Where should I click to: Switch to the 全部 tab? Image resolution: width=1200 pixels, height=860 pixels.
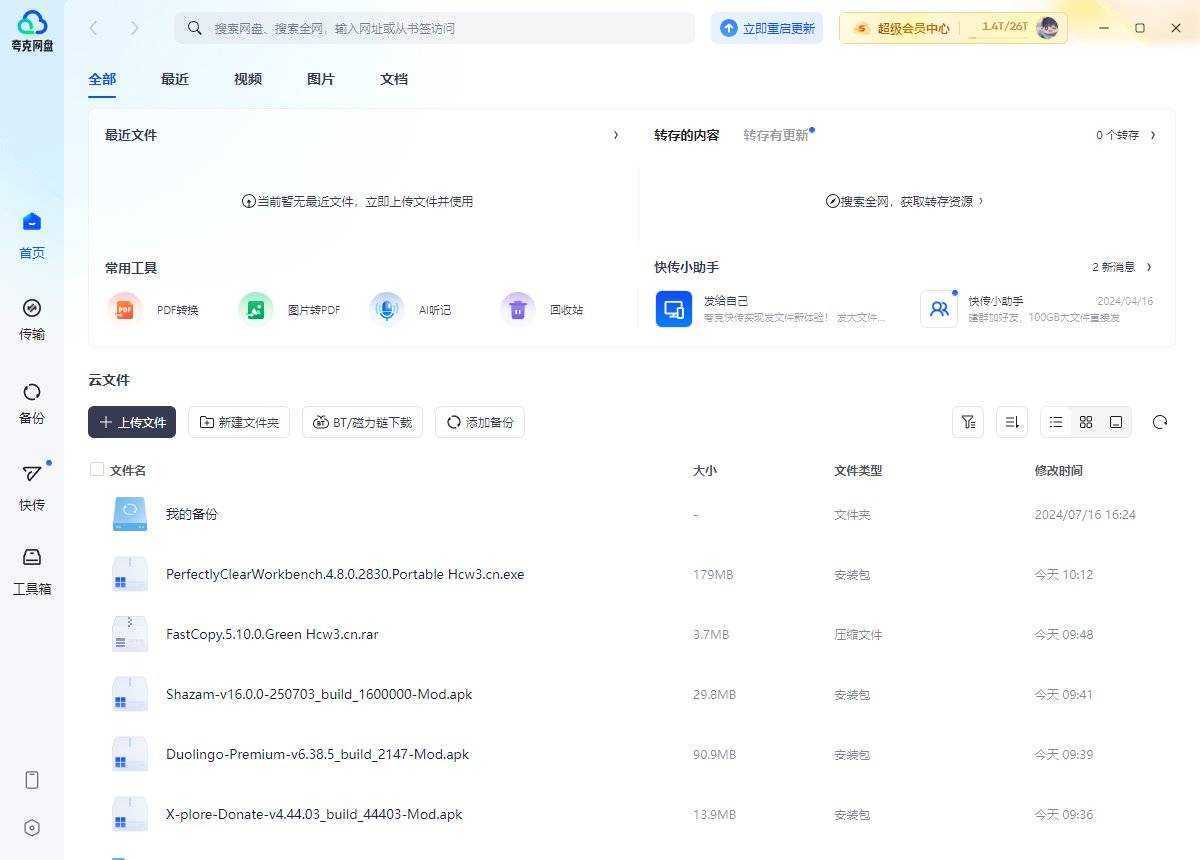click(102, 79)
